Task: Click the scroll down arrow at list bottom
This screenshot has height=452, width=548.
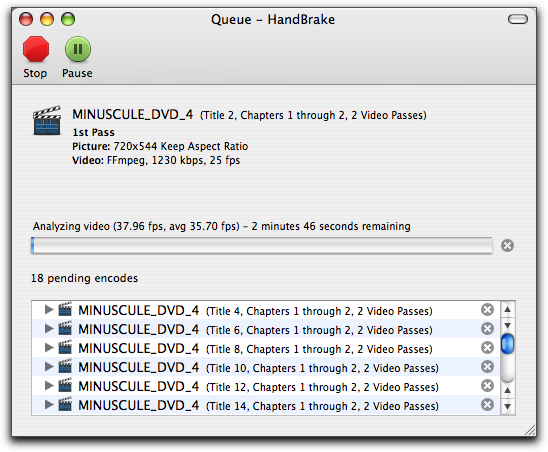Action: (507, 407)
